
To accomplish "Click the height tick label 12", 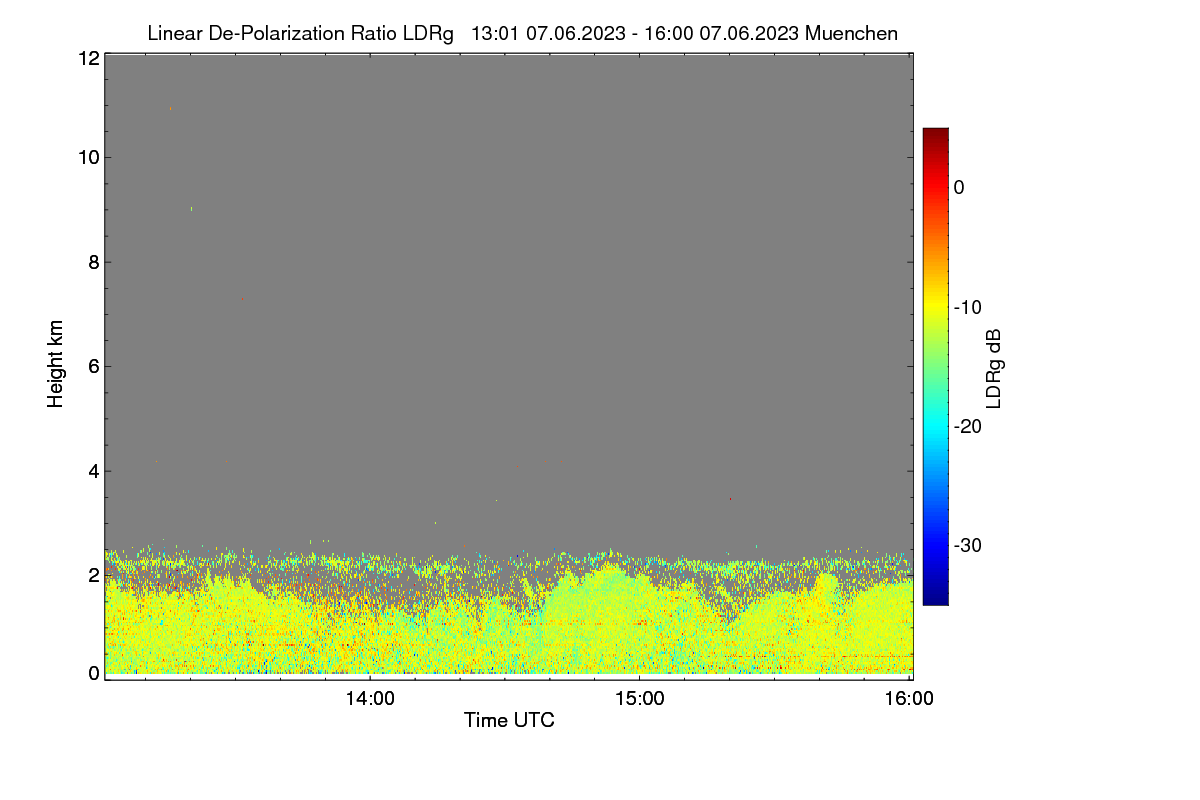I will pyautogui.click(x=88, y=58).
